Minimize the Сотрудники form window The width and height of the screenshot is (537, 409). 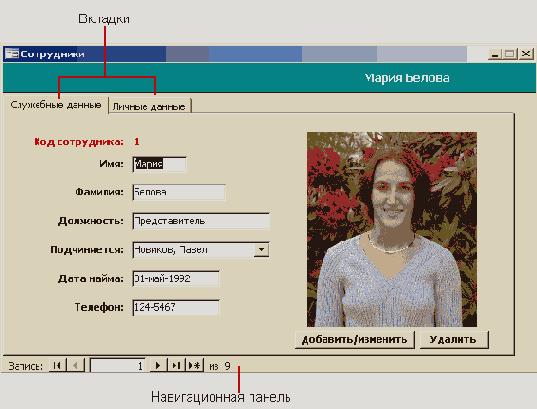tap(495, 54)
